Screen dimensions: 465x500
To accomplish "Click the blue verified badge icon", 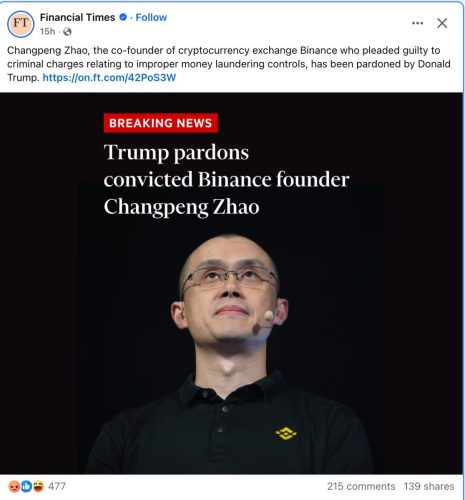I will pyautogui.click(x=123, y=17).
